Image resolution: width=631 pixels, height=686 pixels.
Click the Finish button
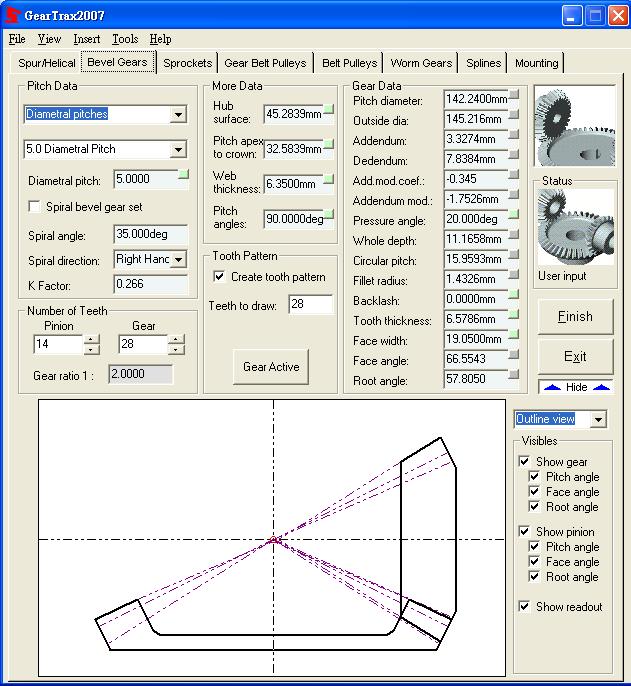tap(575, 316)
